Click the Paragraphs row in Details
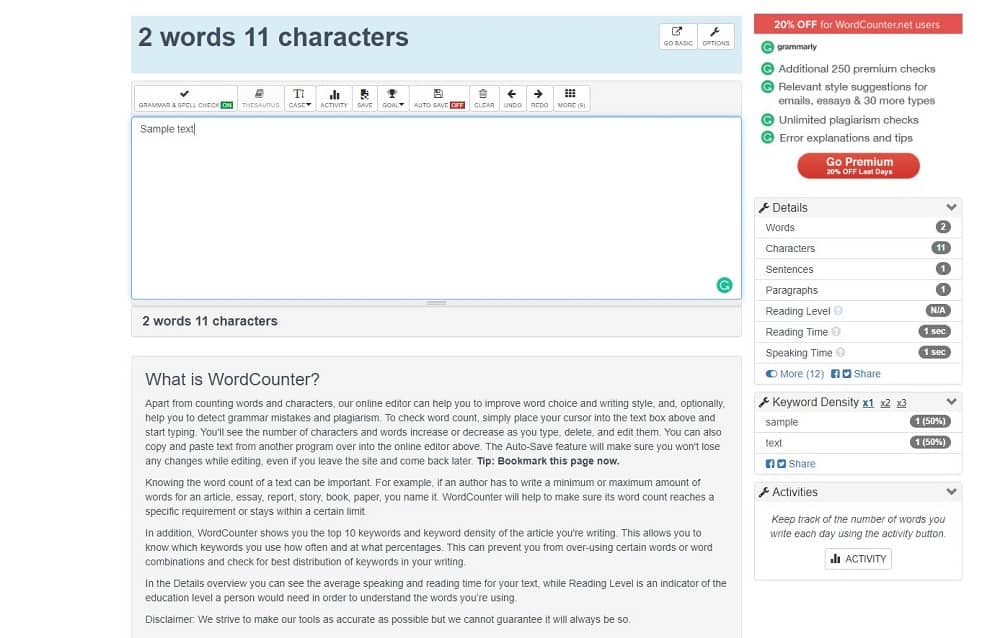The image size is (1000, 638). coord(858,290)
